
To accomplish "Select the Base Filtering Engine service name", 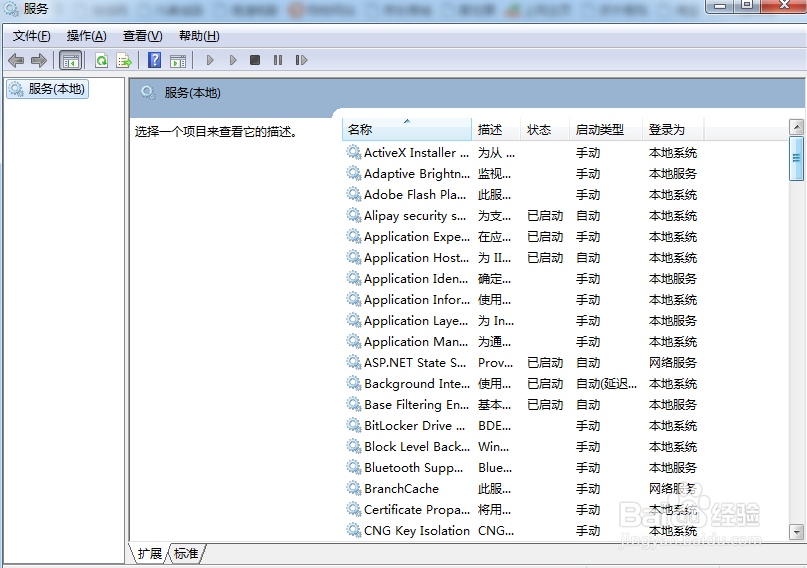I will coord(416,405).
